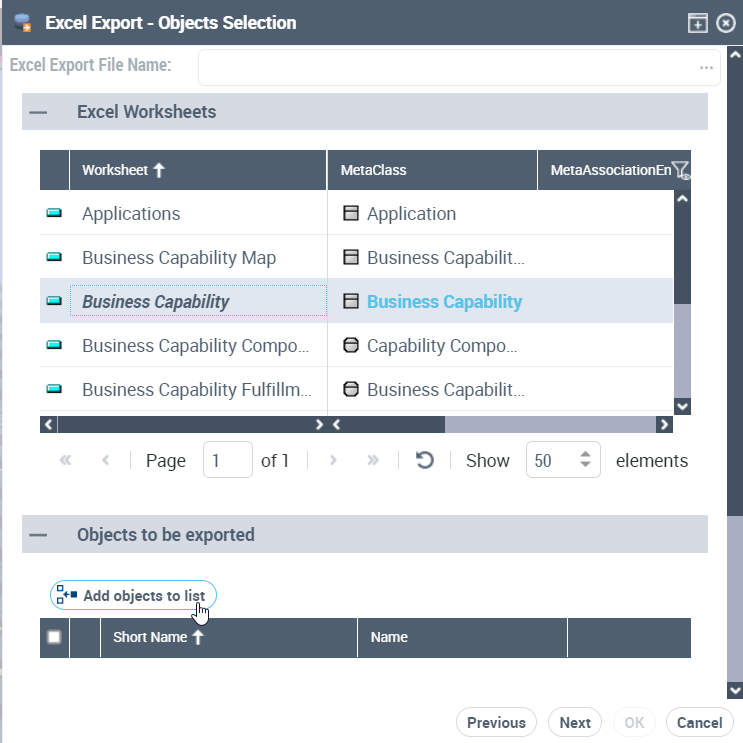Viewport: 743px width, 743px height.
Task: Select the Business Capability Fulfillment worksheet row
Action: [x=196, y=390]
